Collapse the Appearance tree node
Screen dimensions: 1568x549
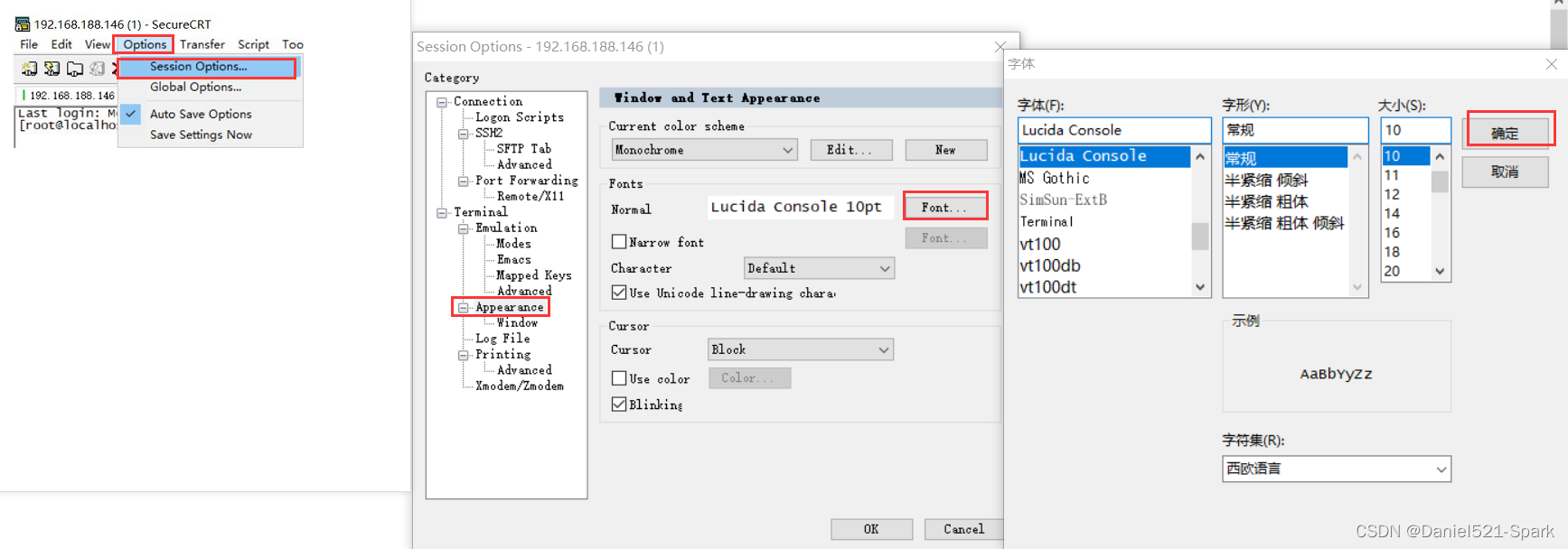464,308
